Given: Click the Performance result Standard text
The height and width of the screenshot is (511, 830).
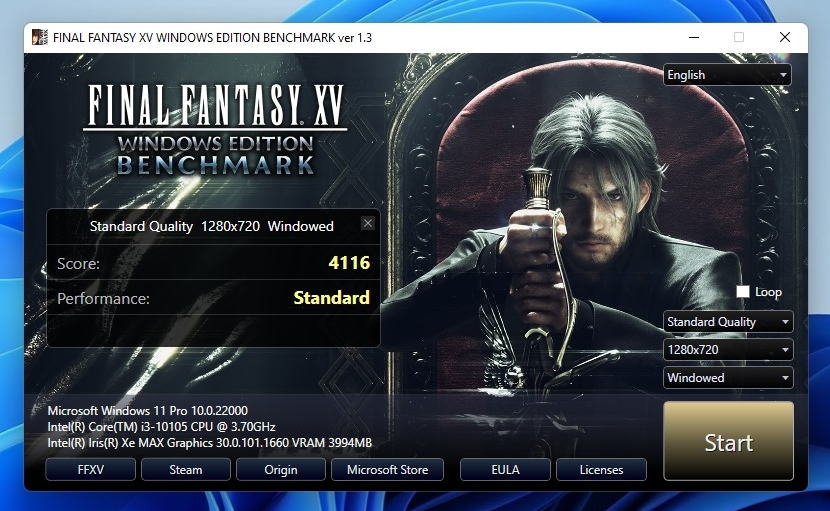Looking at the screenshot, I should coord(332,298).
